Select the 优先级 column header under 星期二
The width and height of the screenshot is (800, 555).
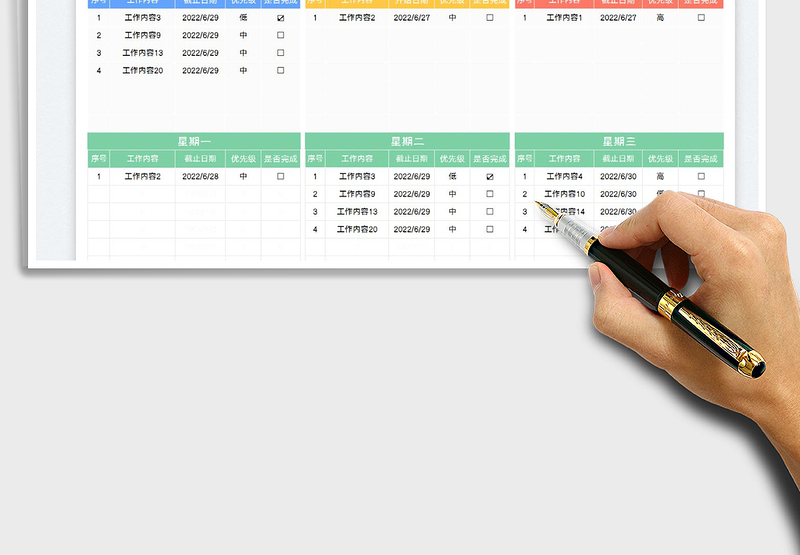click(x=452, y=158)
